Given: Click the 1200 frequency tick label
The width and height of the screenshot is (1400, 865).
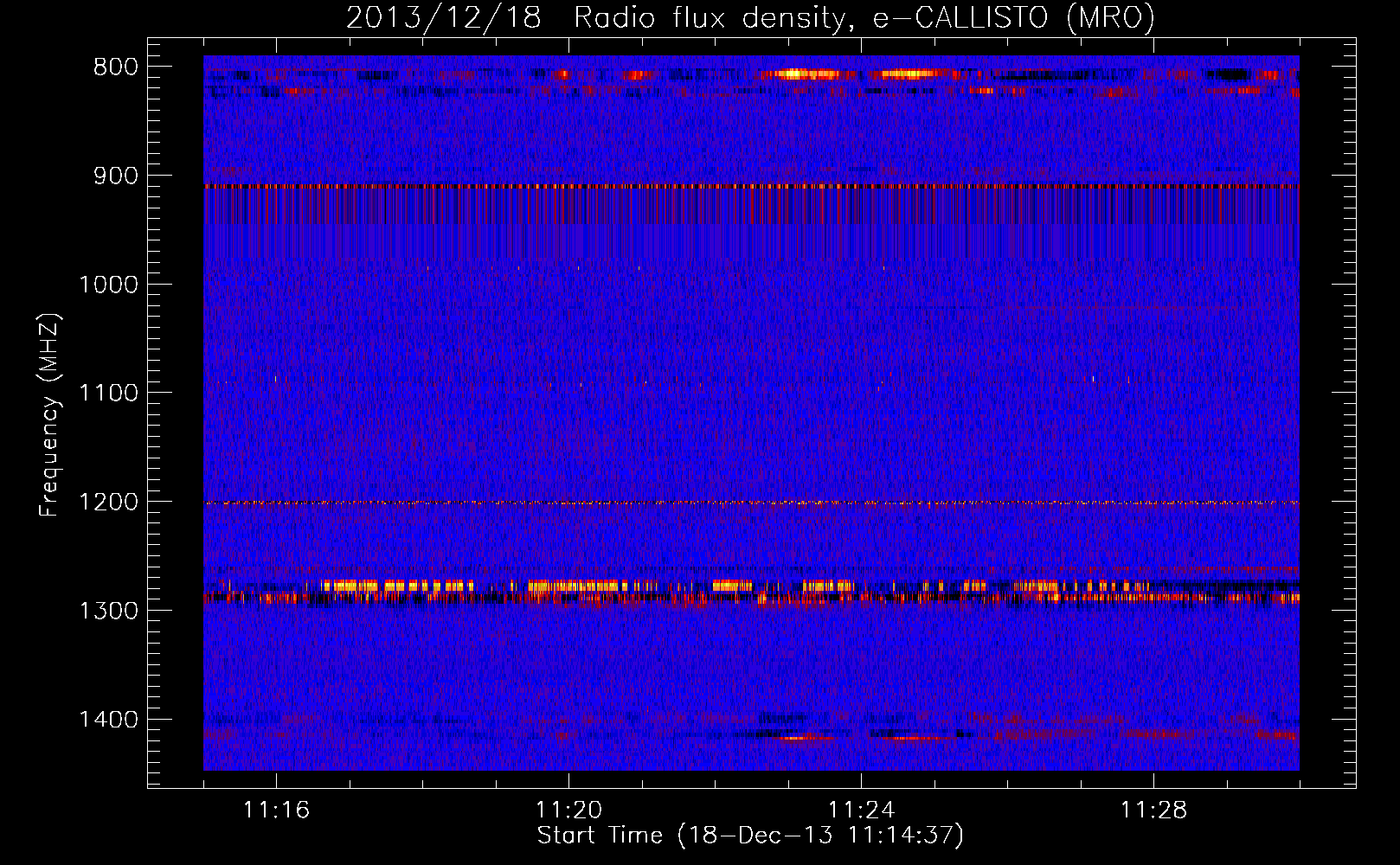Looking at the screenshot, I should 108,503.
